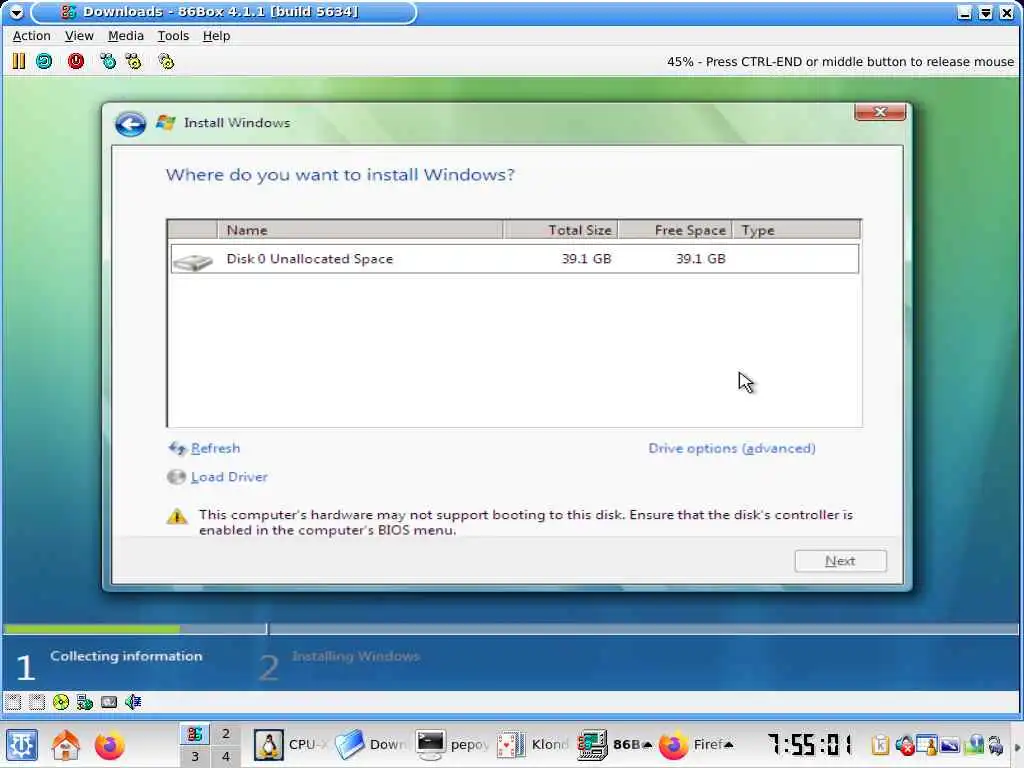Open the Tools menu
The image size is (1024, 768).
point(173,36)
